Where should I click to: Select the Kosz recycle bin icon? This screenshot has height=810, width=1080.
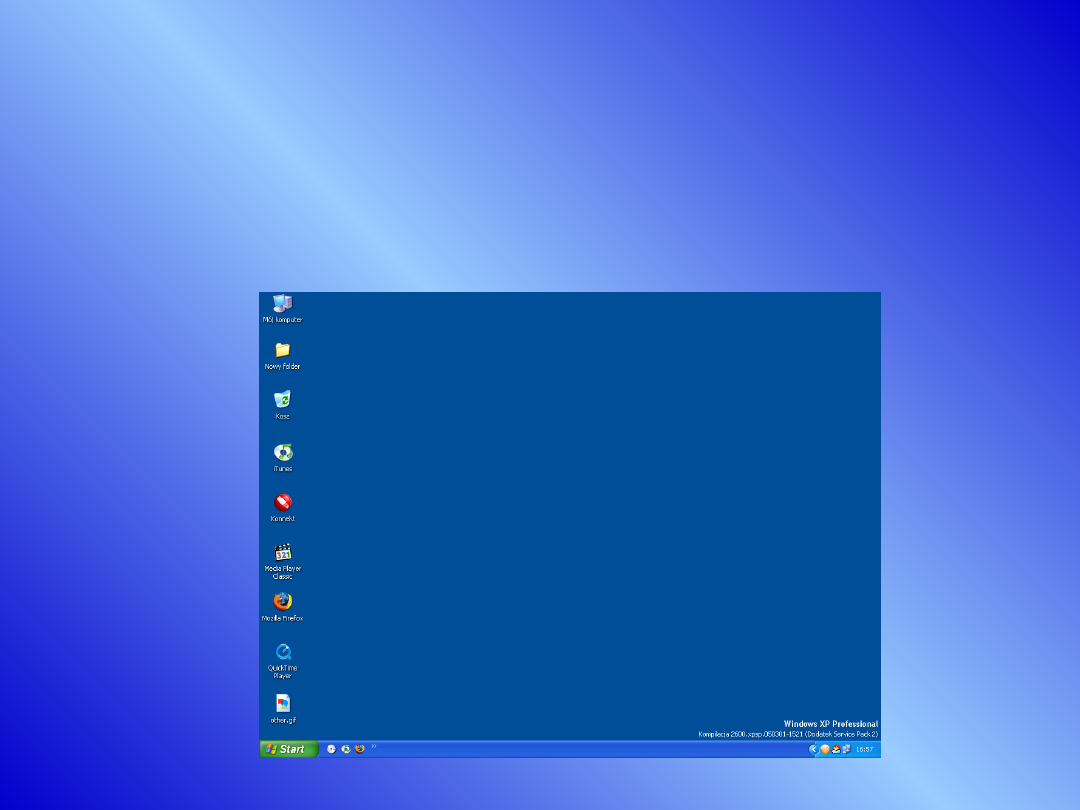pos(282,404)
